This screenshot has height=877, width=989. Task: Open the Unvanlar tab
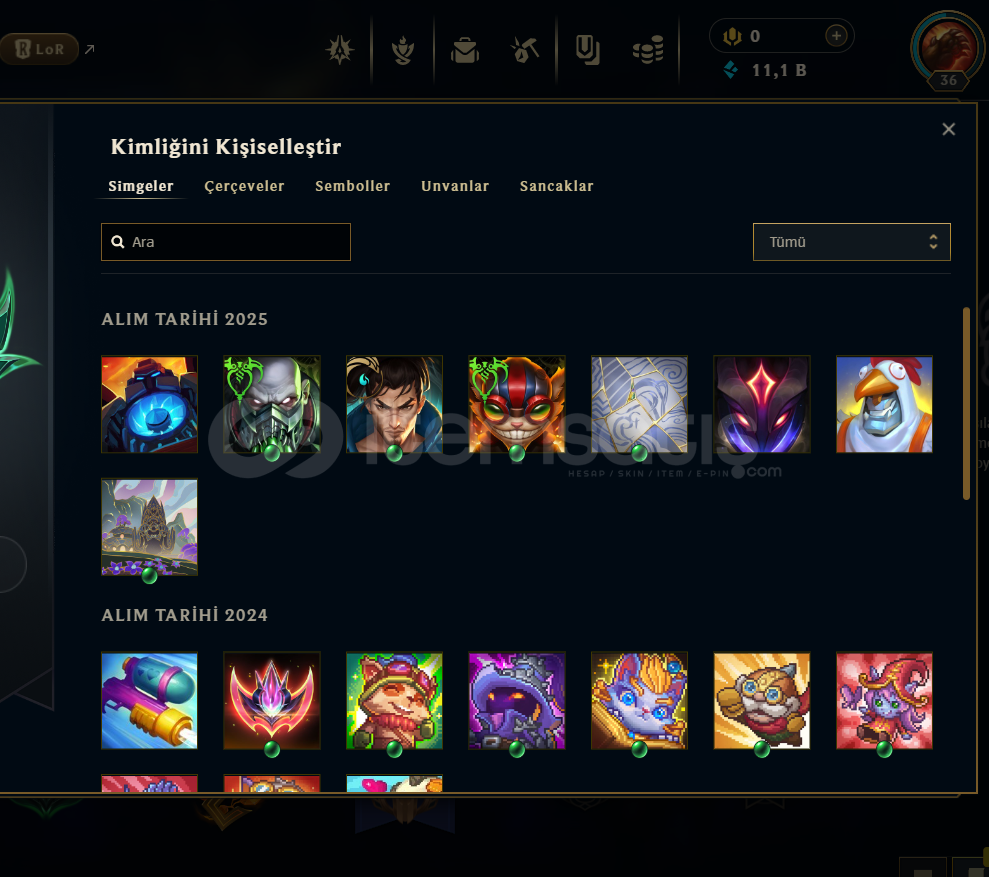coord(455,186)
